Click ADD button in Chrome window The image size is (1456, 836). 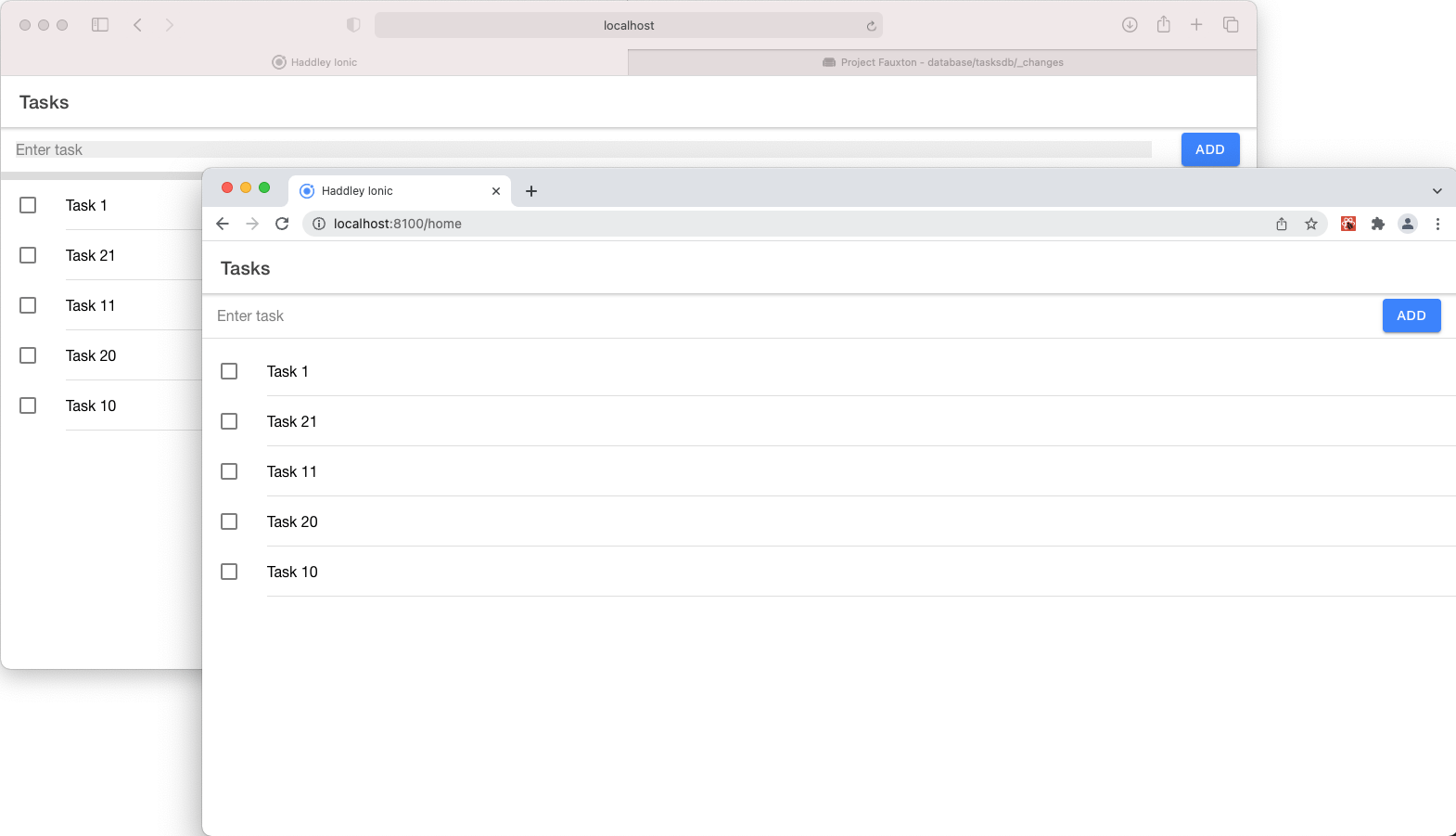point(1411,315)
